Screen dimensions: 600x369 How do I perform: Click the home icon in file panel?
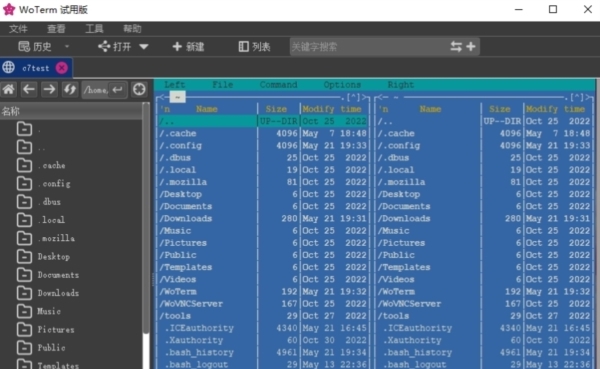[x=9, y=90]
